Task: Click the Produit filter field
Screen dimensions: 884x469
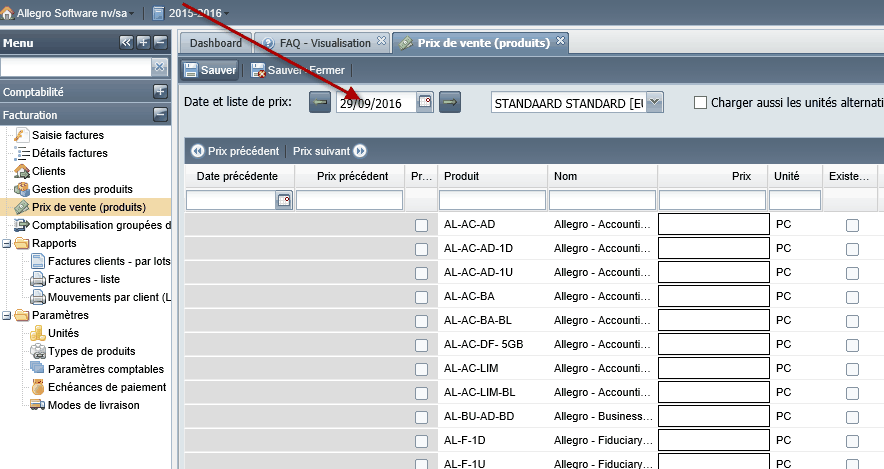Action: [492, 200]
